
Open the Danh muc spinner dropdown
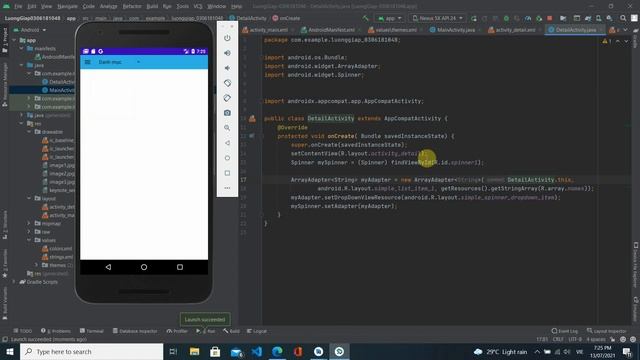pos(119,62)
